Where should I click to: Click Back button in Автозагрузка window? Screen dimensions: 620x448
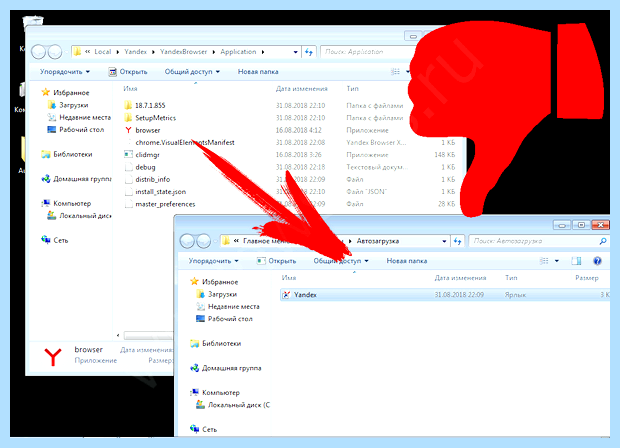pyautogui.click(x=187, y=241)
